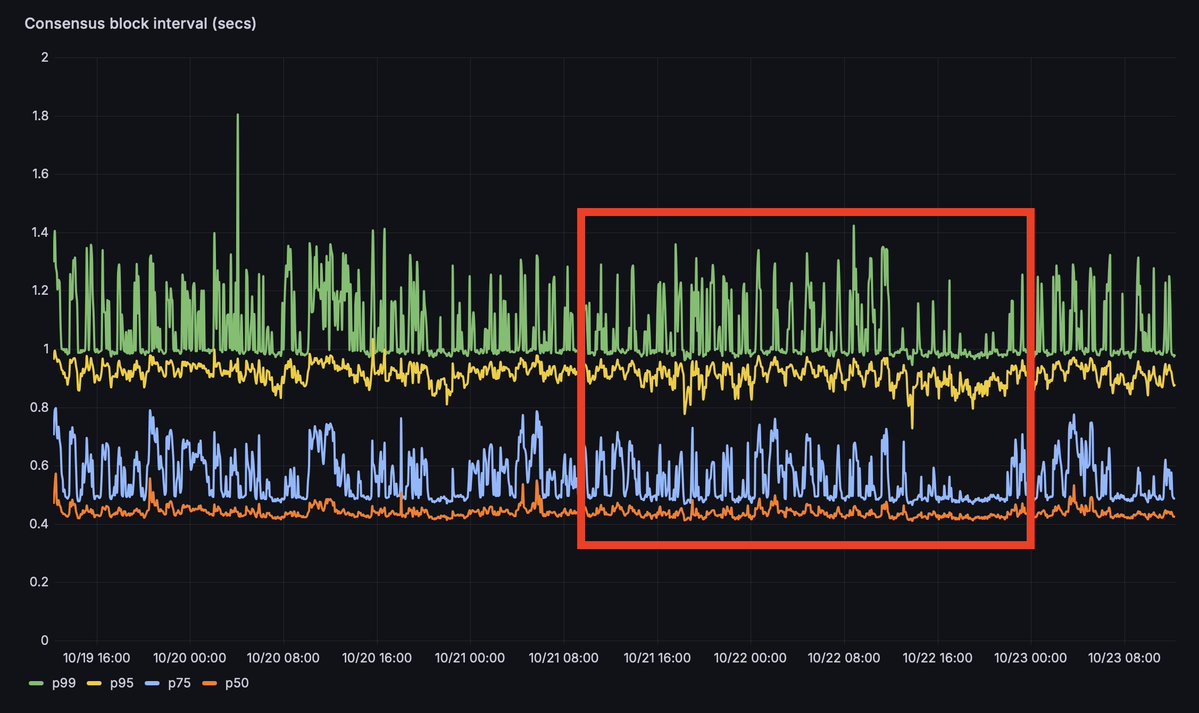Toggle the p99 series legend label
Image resolution: width=1199 pixels, height=713 pixels.
[x=65, y=684]
